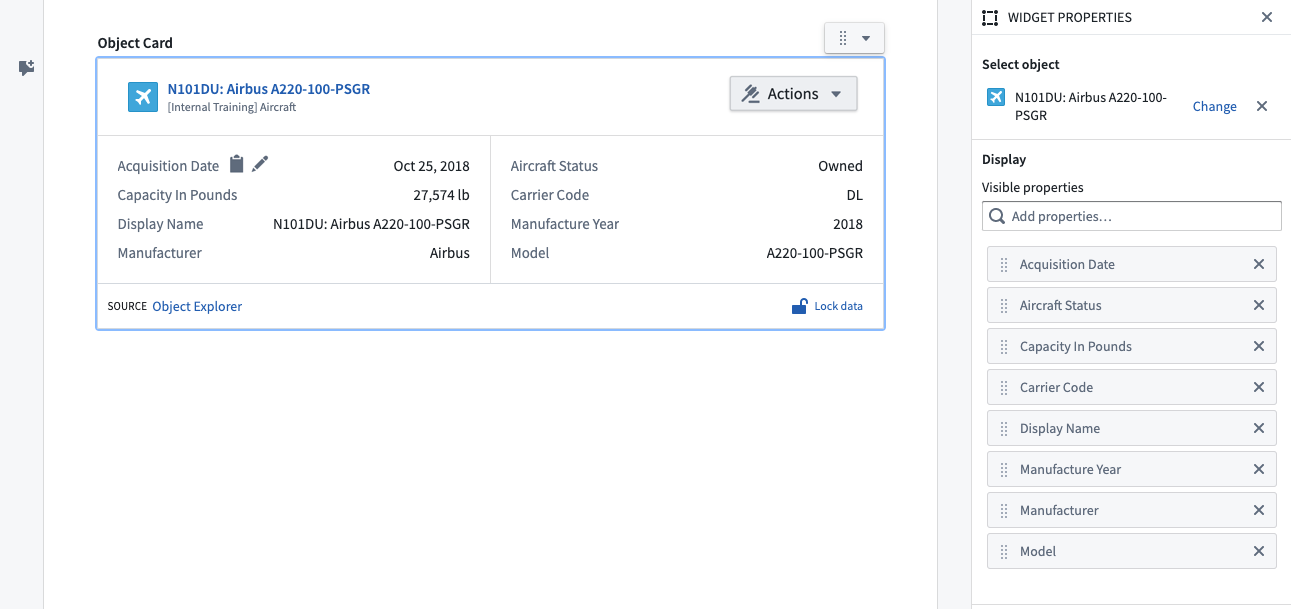The height and width of the screenshot is (609, 1291).
Task: Click the drag handle of Manufacture Year property
Action: [x=1004, y=470]
